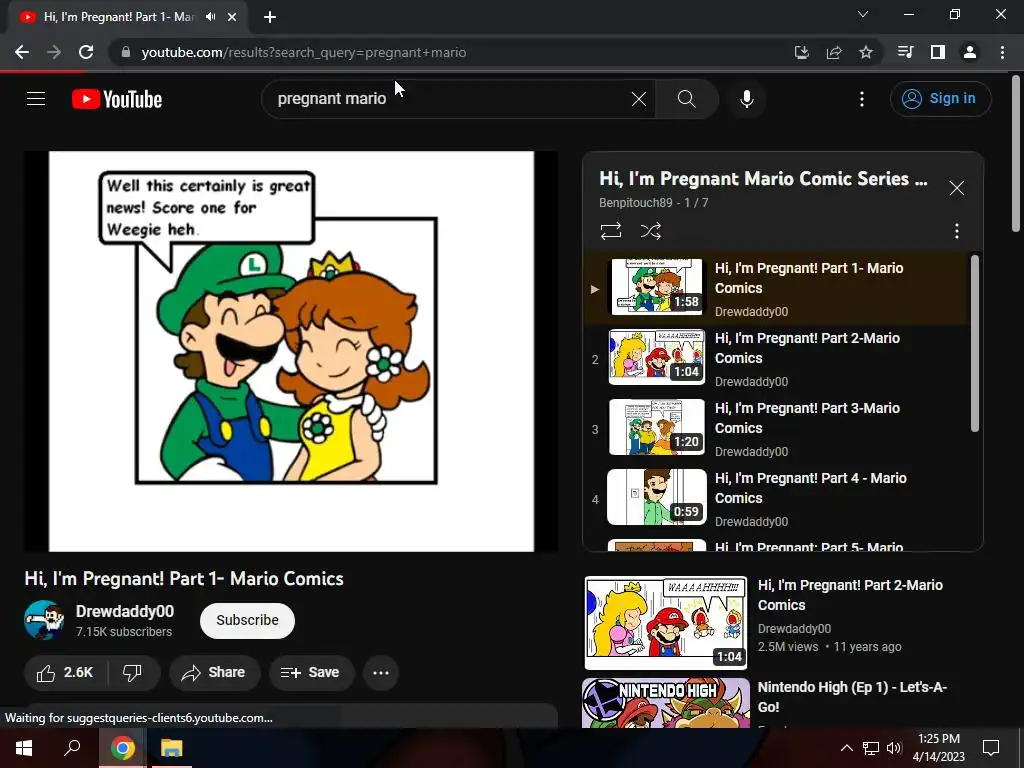Image resolution: width=1024 pixels, height=768 pixels.
Task: View site information lock icon
Action: coord(125,52)
